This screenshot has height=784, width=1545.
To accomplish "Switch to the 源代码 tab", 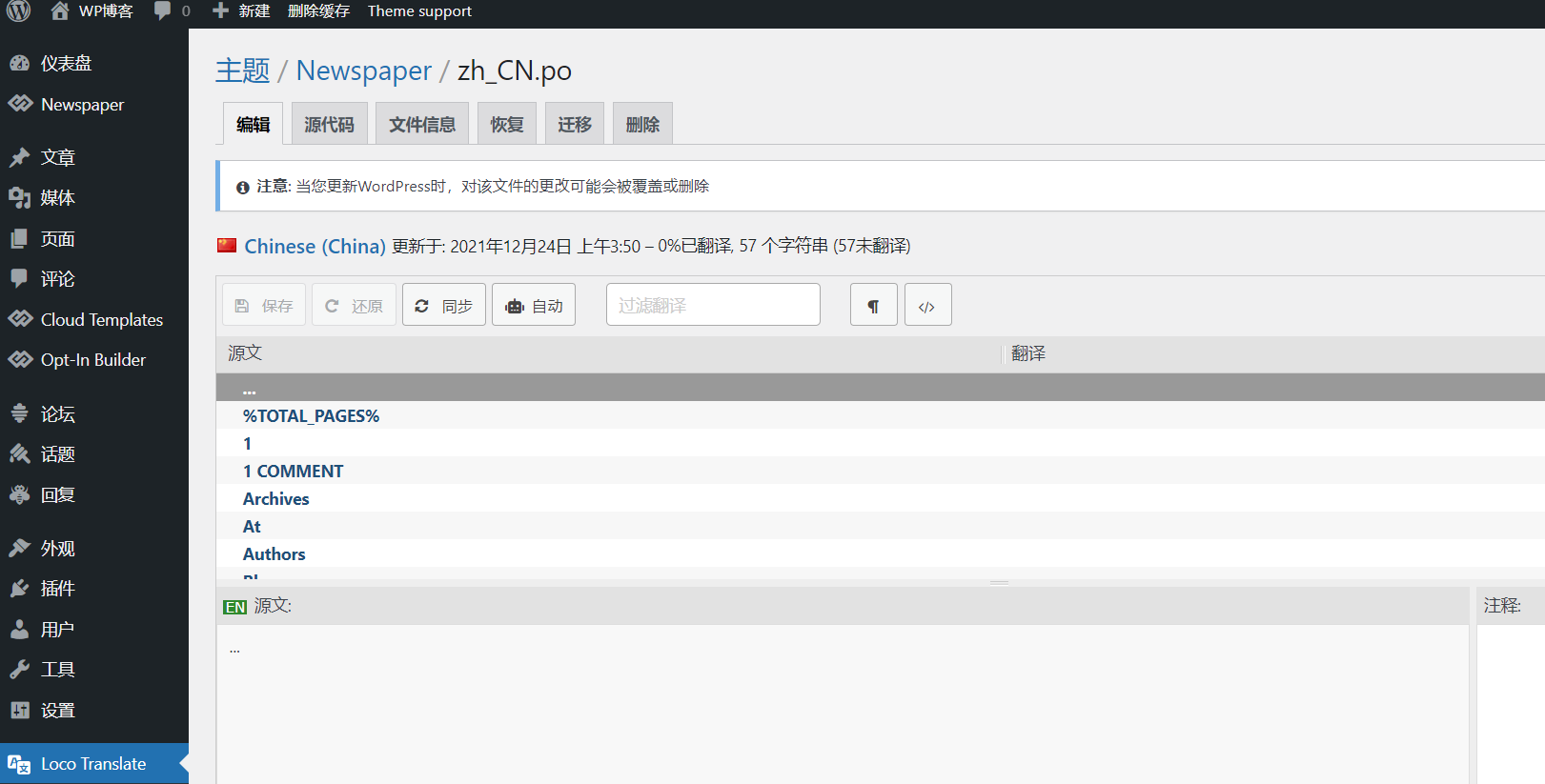I will 329,124.
